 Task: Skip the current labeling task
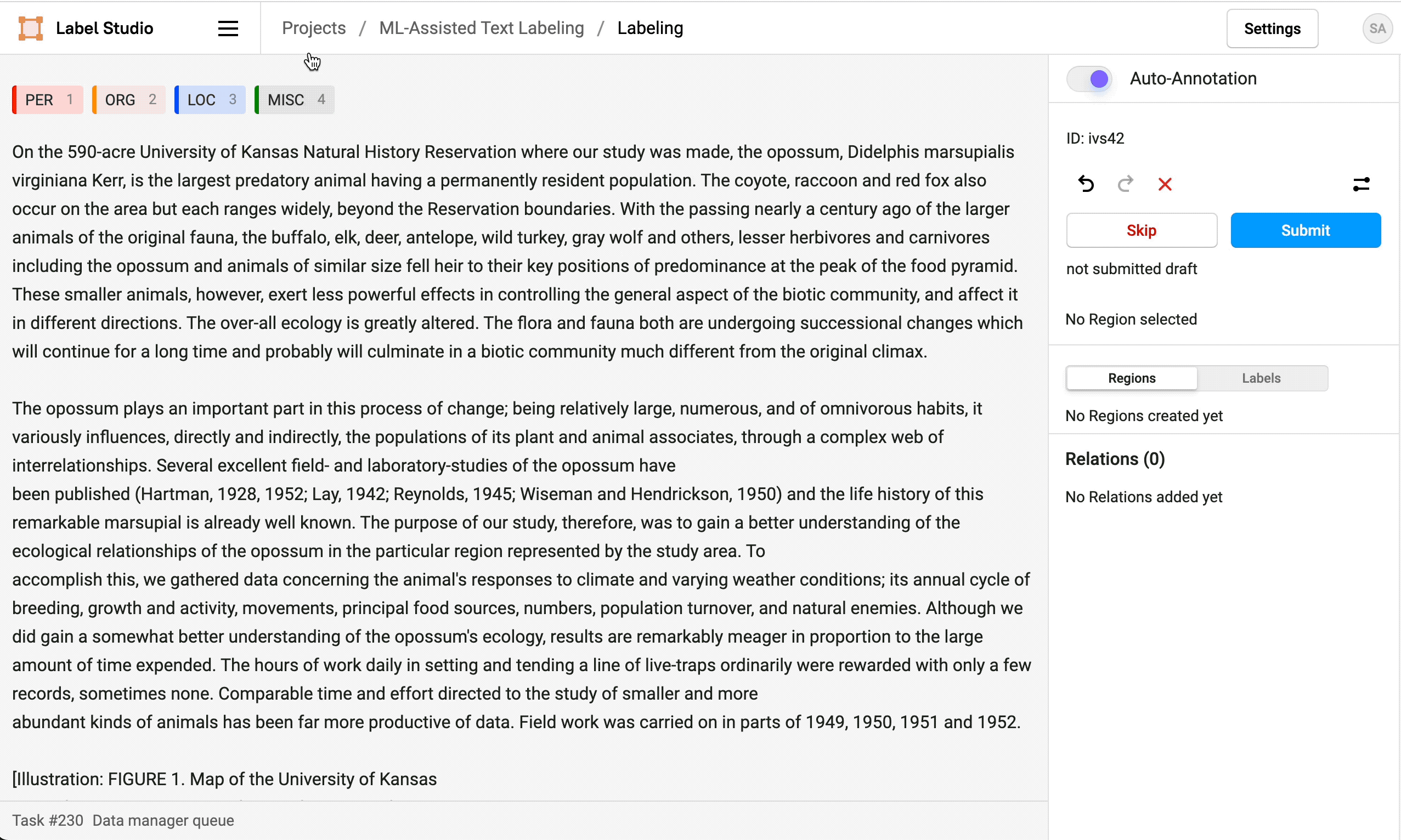(1141, 230)
